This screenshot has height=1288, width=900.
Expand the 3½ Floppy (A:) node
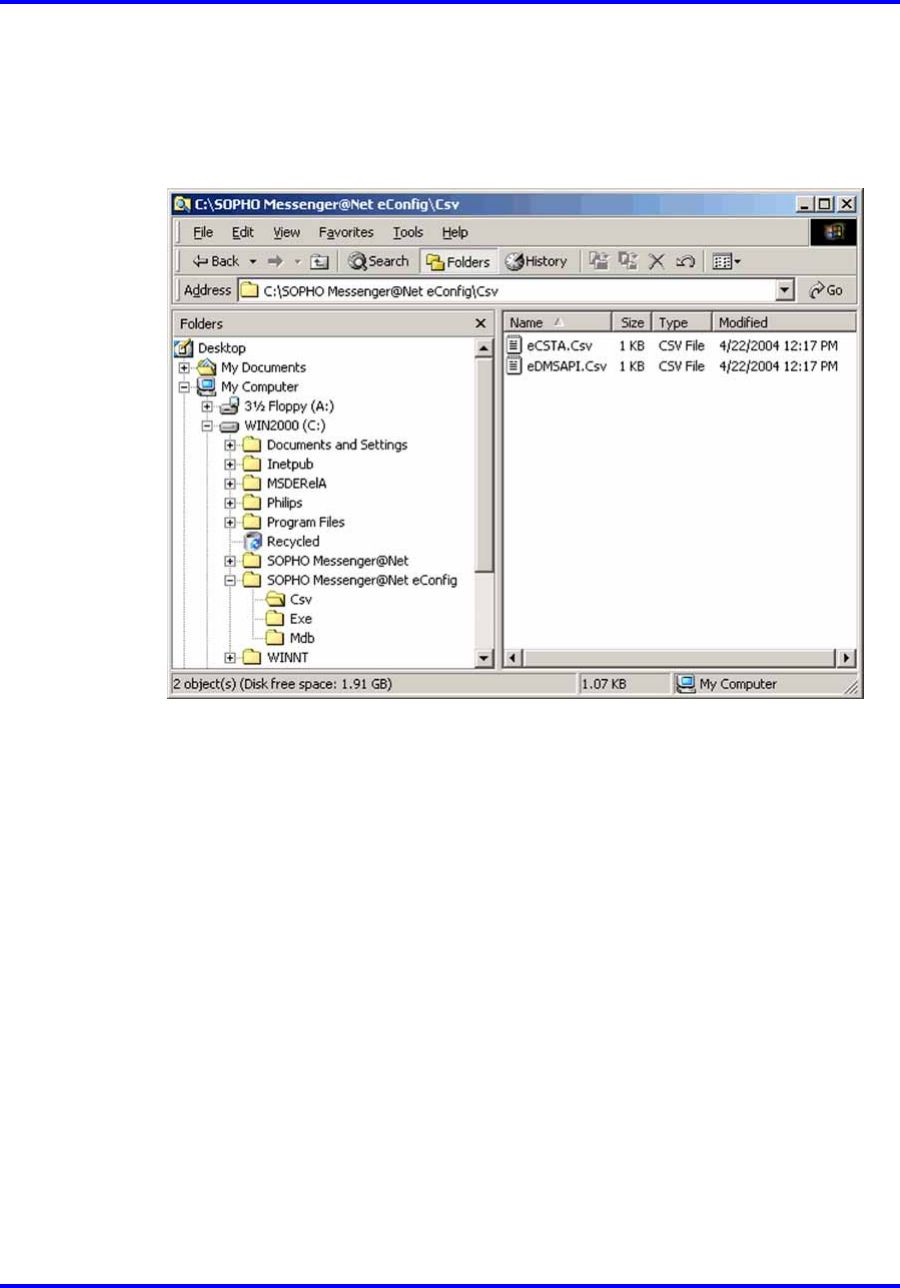tap(208, 407)
